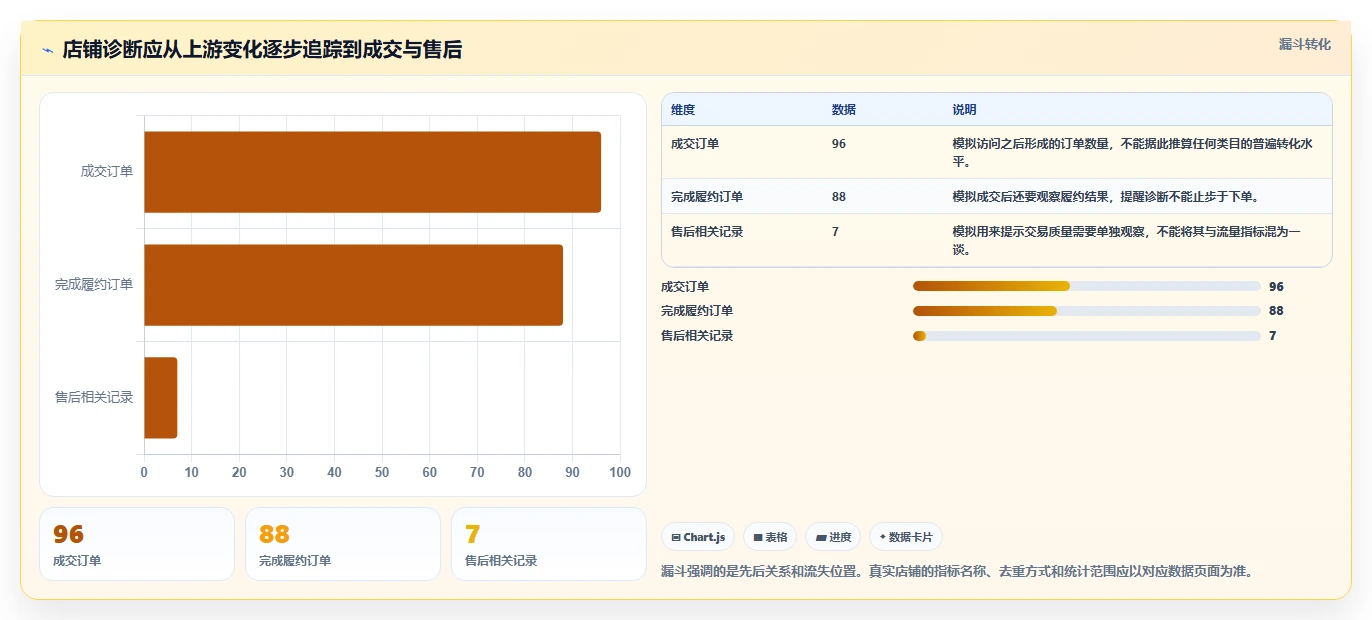Click the 售后相关记录 label of the progress list
The height and width of the screenshot is (620, 1372).
[x=697, y=336]
